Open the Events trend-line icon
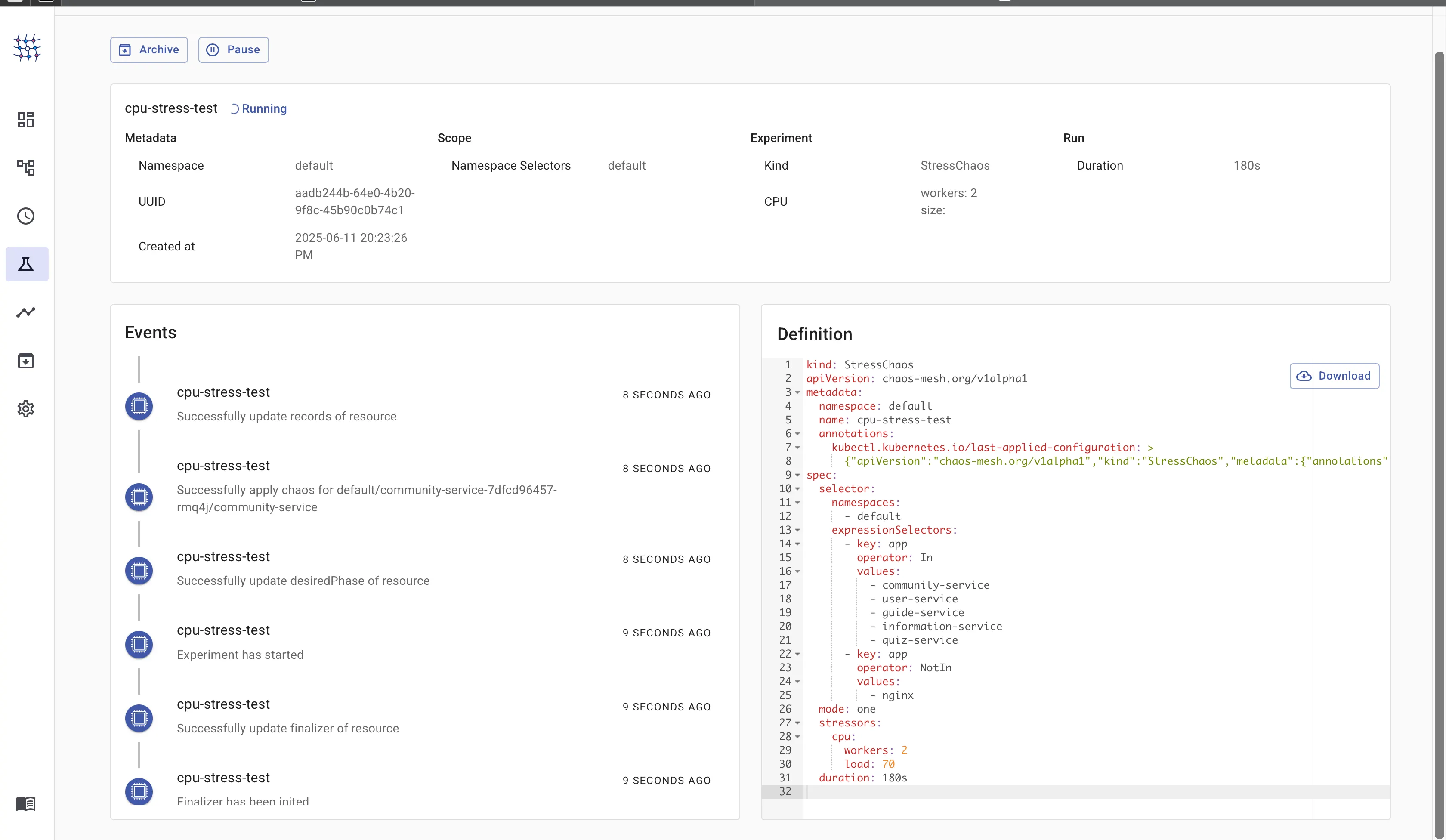The image size is (1446, 840). coord(26,312)
